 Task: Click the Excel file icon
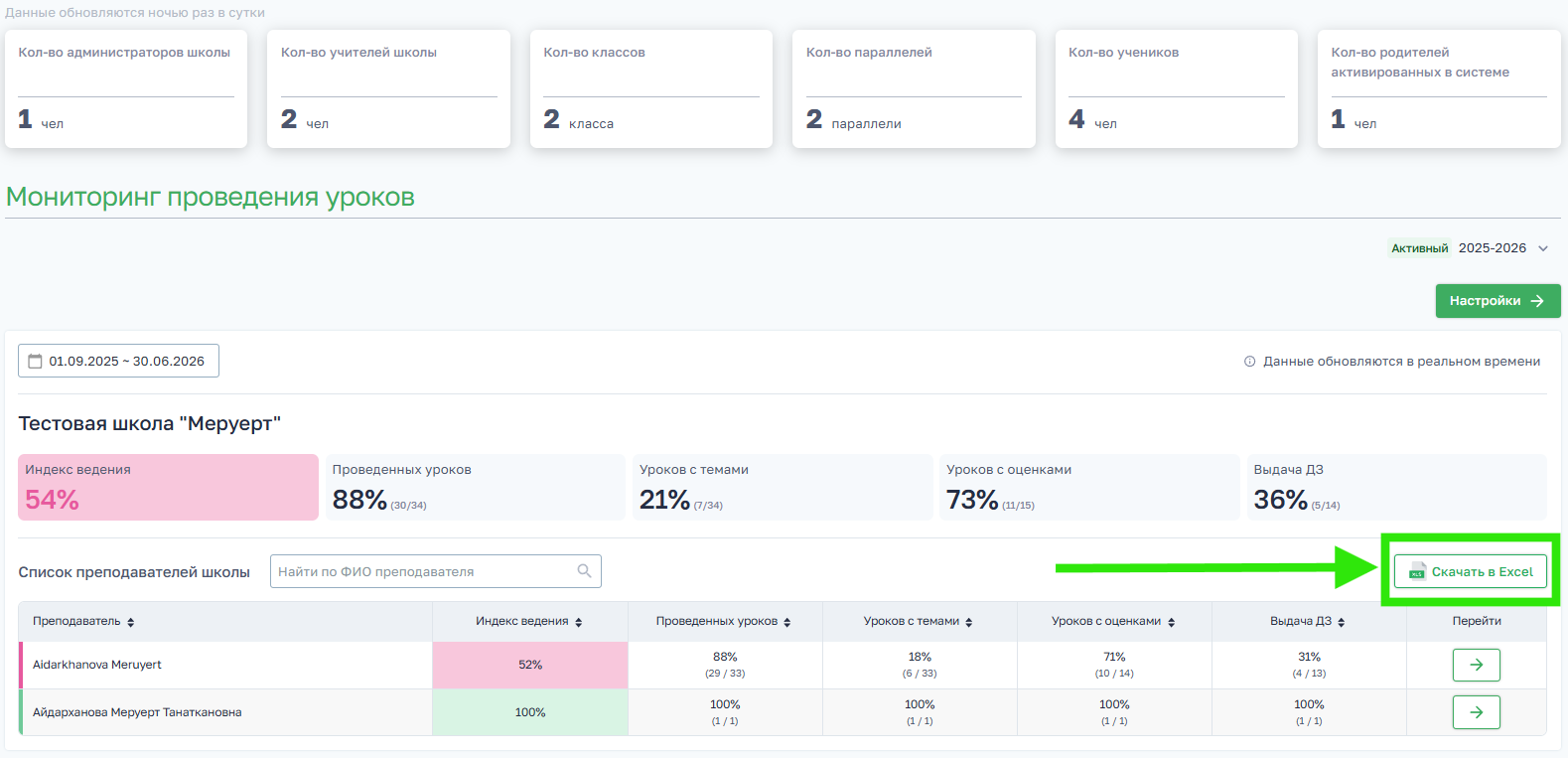click(x=1417, y=572)
